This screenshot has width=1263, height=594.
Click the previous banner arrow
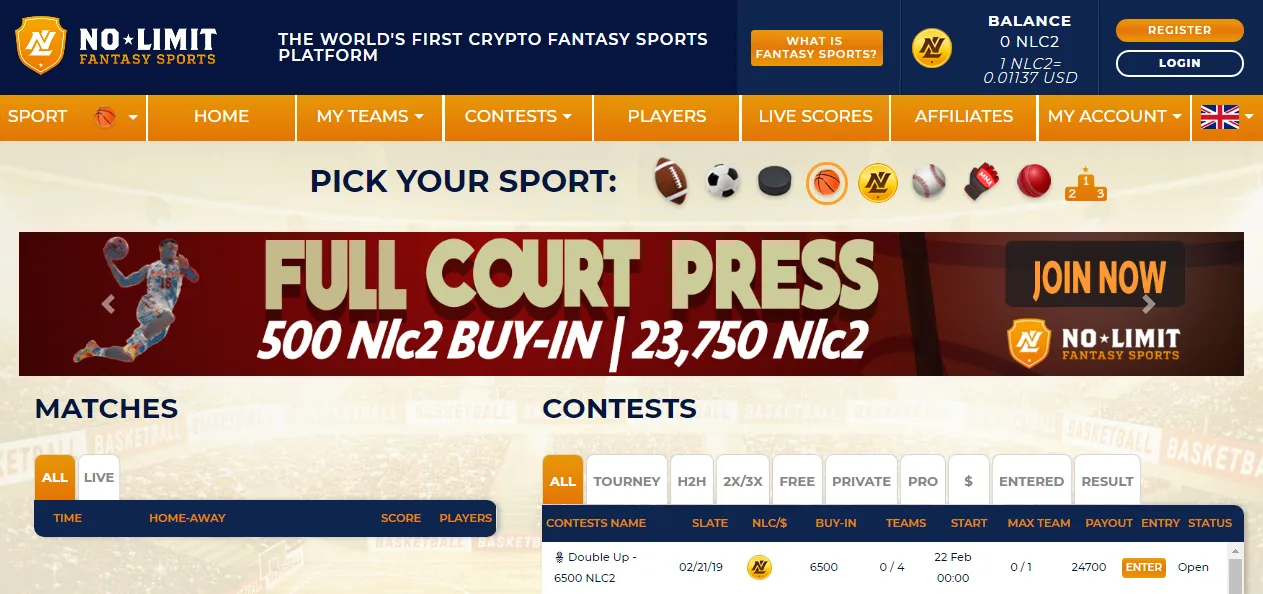[x=108, y=304]
